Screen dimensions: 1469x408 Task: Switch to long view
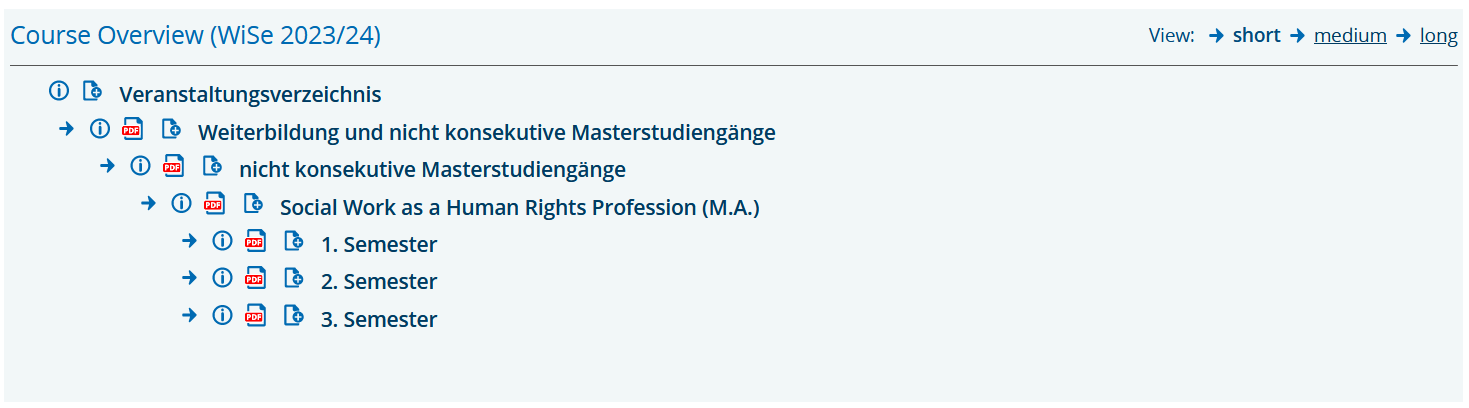tap(1439, 36)
